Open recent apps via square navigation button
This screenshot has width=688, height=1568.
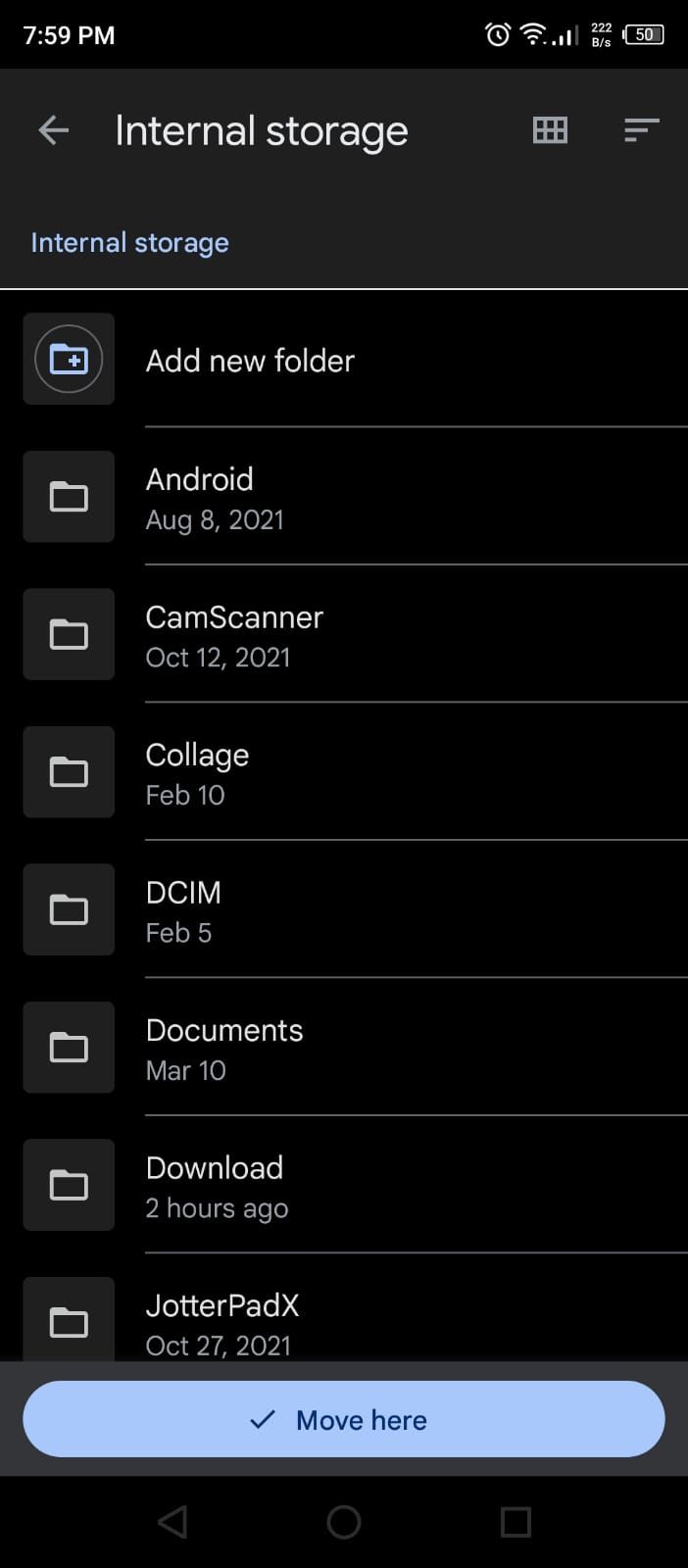516,1522
